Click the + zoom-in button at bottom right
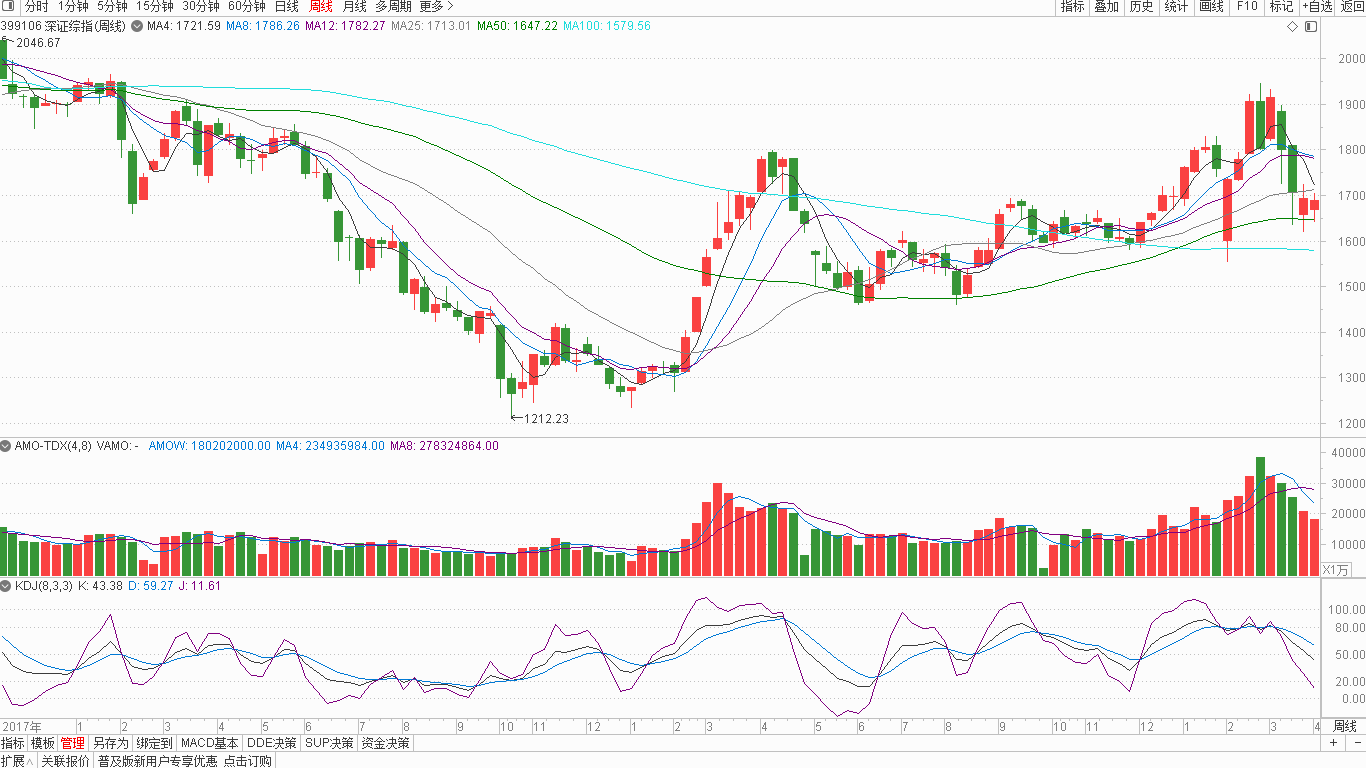The width and height of the screenshot is (1366, 768). coord(1334,743)
